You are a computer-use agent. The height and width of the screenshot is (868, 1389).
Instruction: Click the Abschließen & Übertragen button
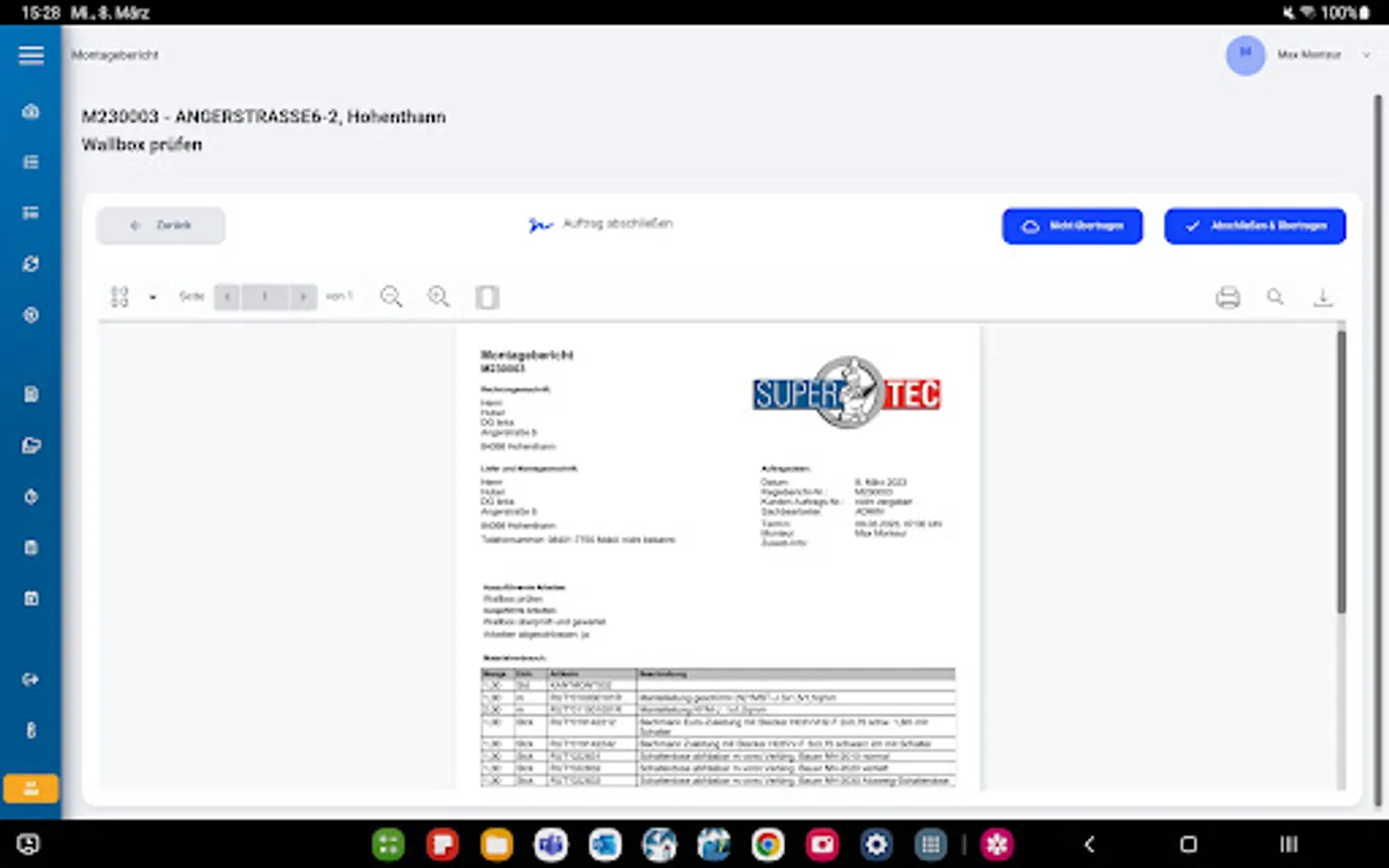click(x=1255, y=226)
